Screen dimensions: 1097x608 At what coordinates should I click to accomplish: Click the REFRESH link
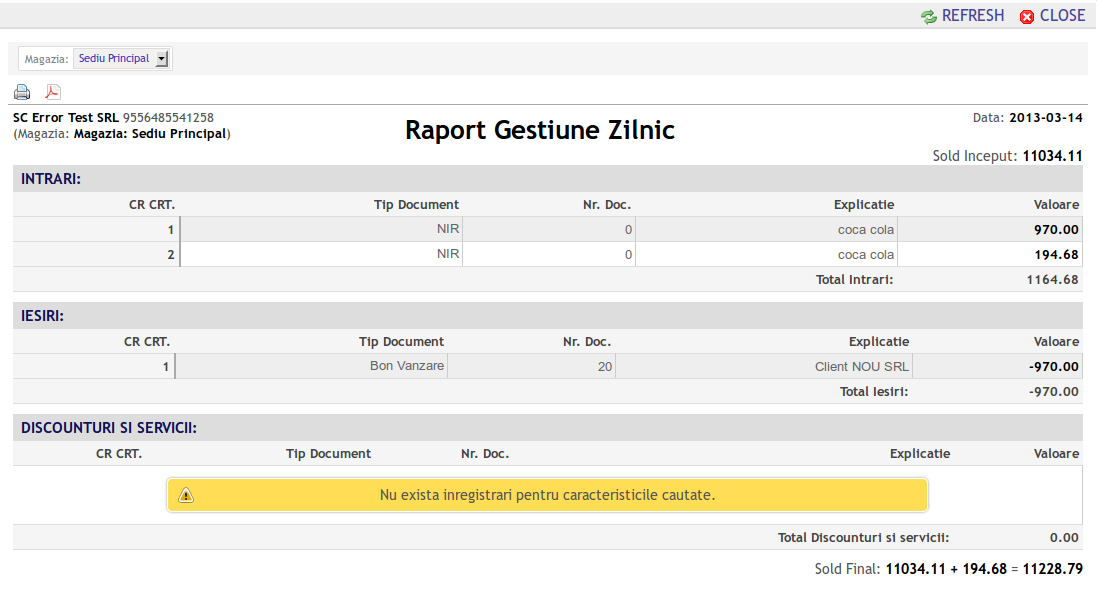click(x=972, y=15)
